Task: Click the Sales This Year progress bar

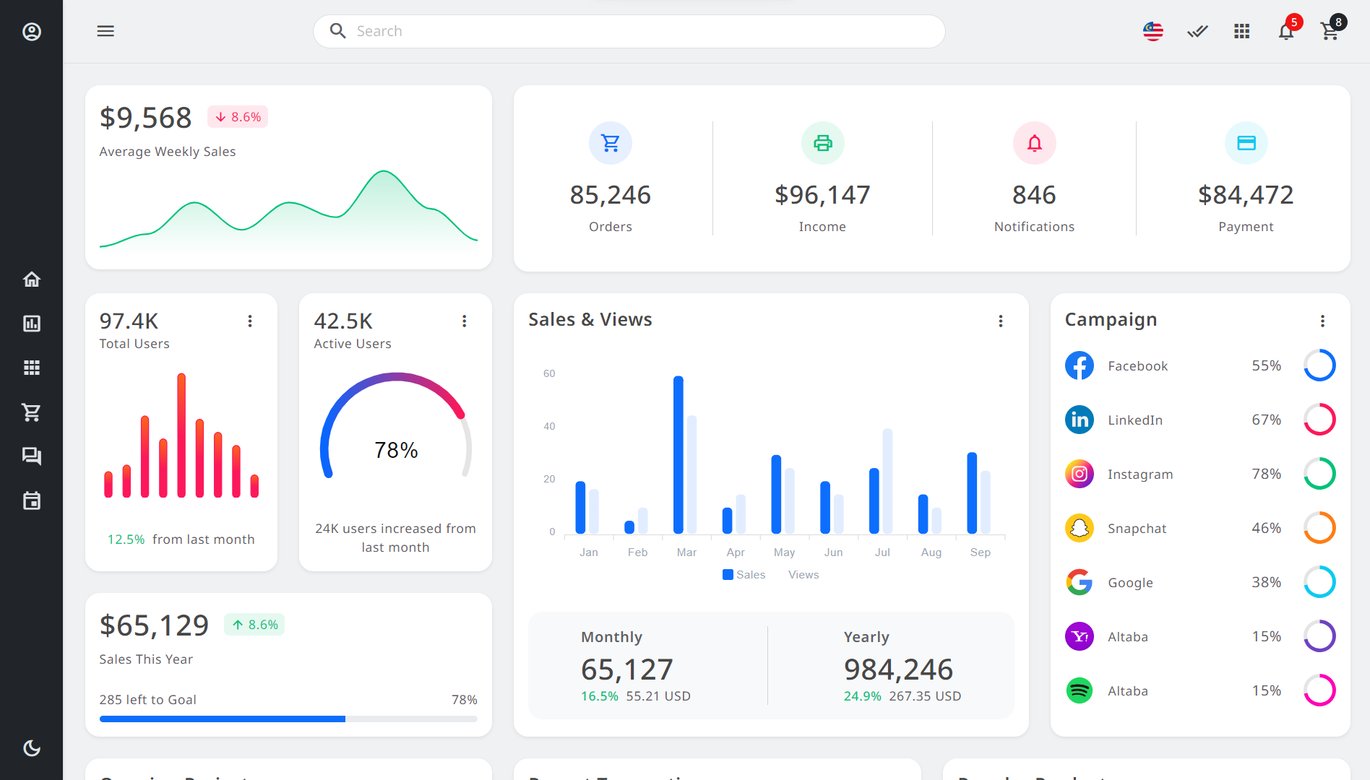Action: pyautogui.click(x=288, y=719)
